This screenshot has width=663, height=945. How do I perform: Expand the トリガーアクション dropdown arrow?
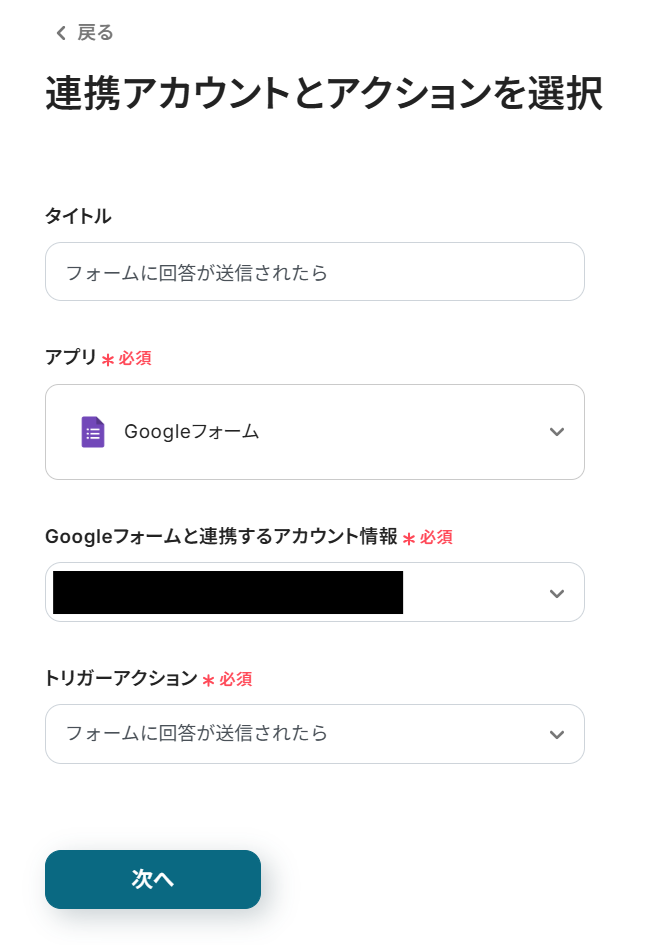pos(557,735)
